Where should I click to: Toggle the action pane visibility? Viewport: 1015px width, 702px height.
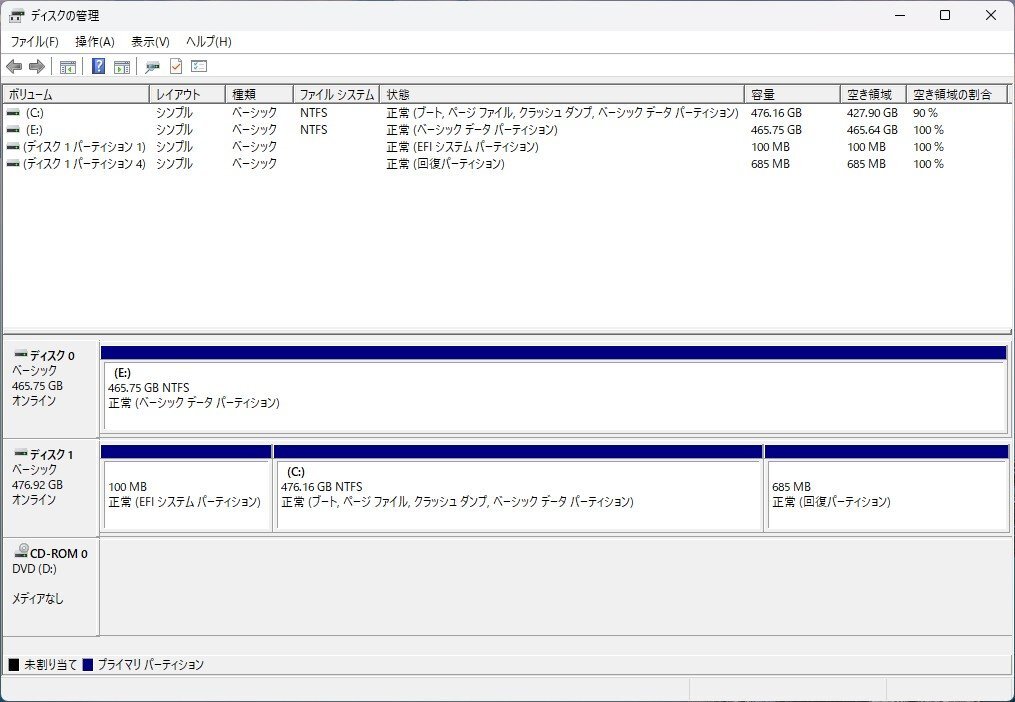(121, 66)
